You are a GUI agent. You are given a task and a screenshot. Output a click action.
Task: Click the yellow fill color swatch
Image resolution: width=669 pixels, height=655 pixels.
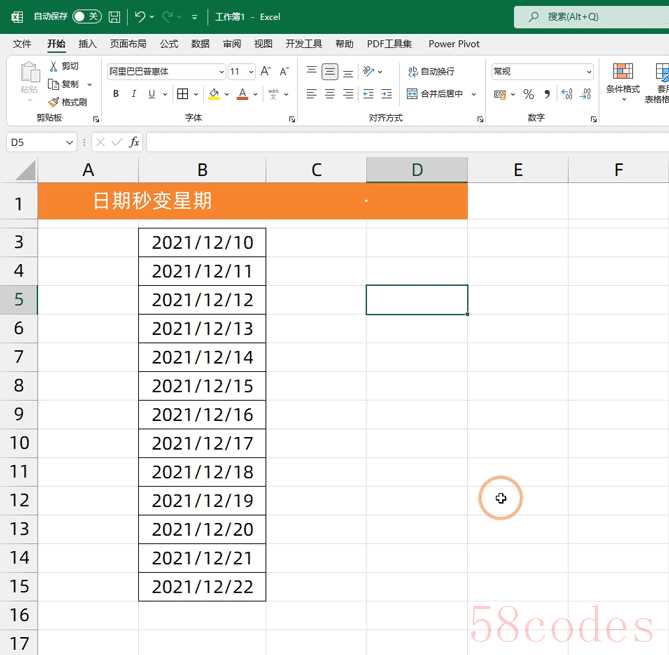(213, 94)
